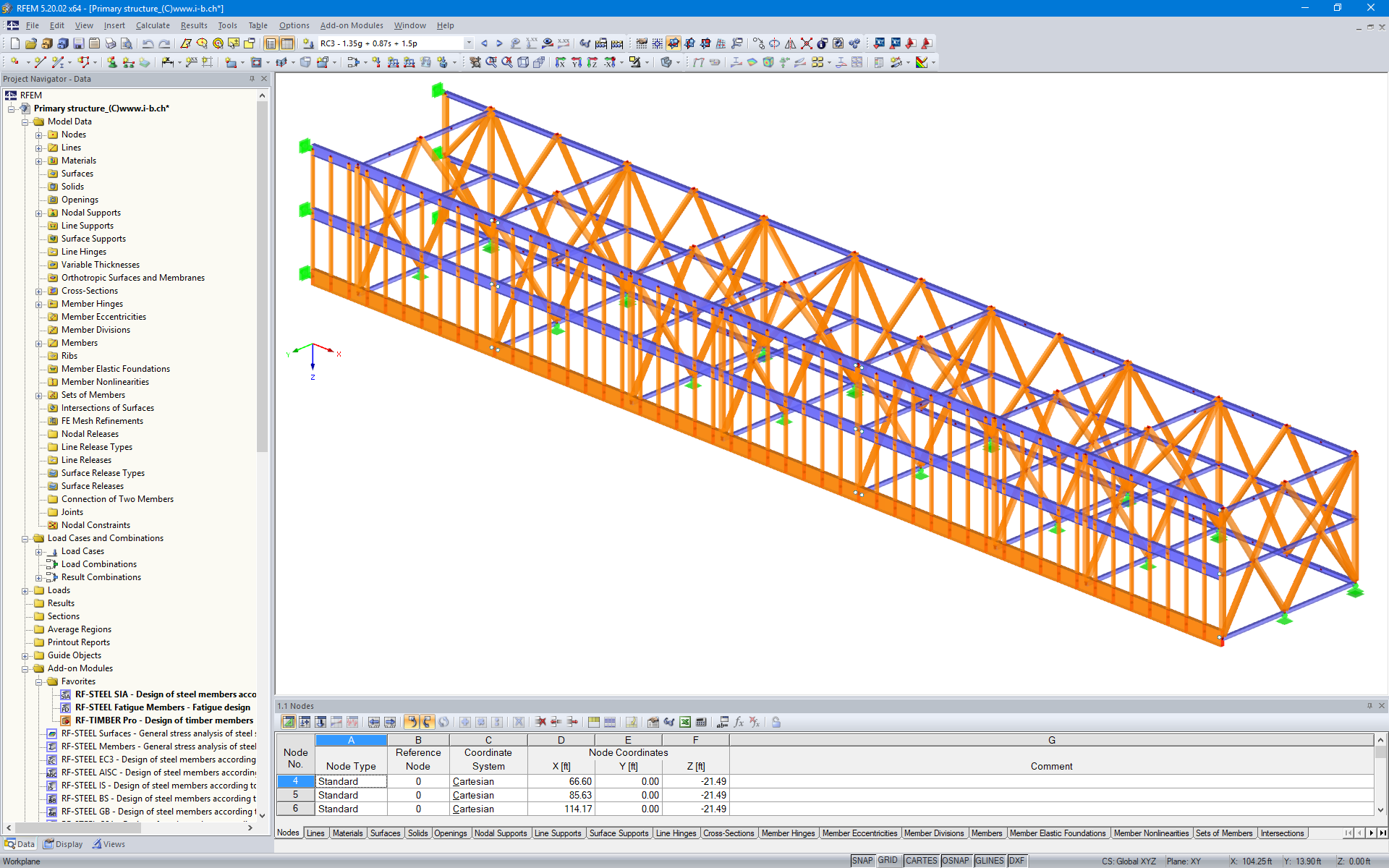Expand the Nodes tree item
Viewport: 1389px width, 868px height.
39,135
